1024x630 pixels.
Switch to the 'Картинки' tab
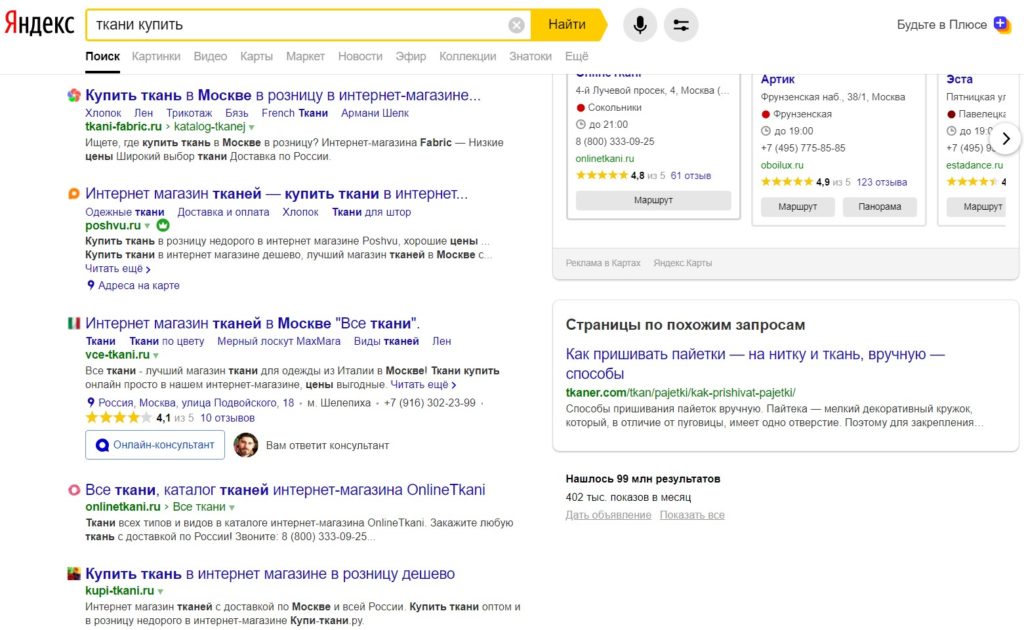pyautogui.click(x=156, y=56)
